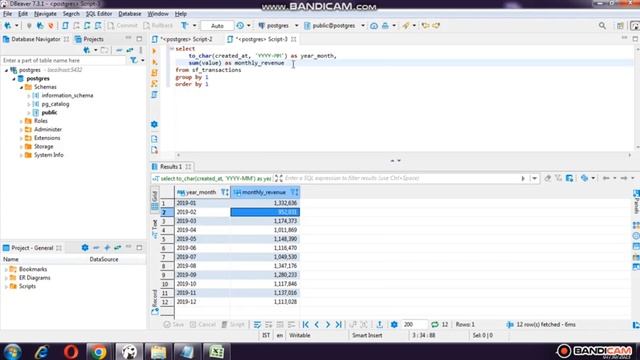Select the 2019-08 year_month cell
The image size is (640, 360).
click(x=202, y=266)
